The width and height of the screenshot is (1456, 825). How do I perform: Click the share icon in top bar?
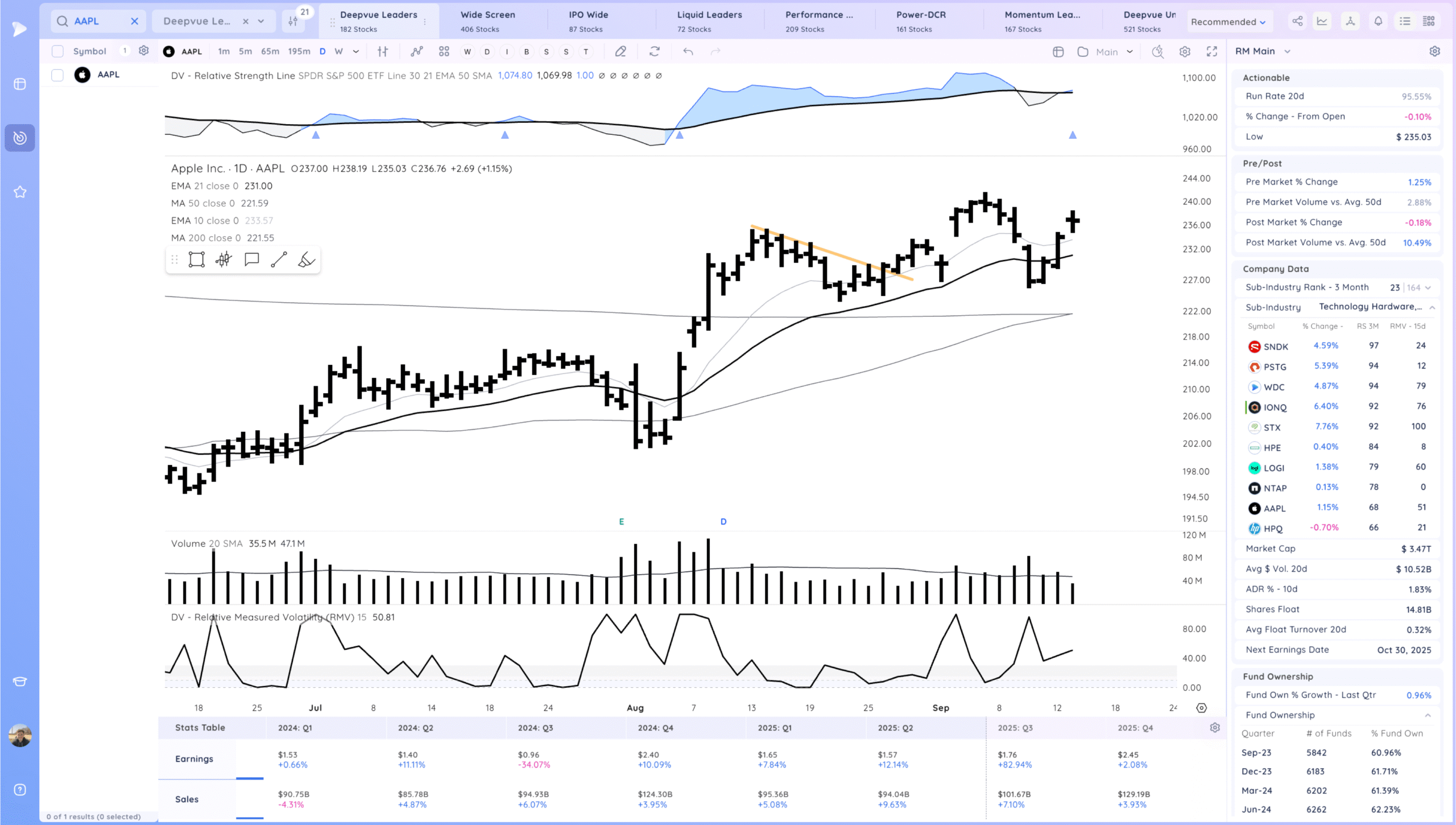point(1297,21)
